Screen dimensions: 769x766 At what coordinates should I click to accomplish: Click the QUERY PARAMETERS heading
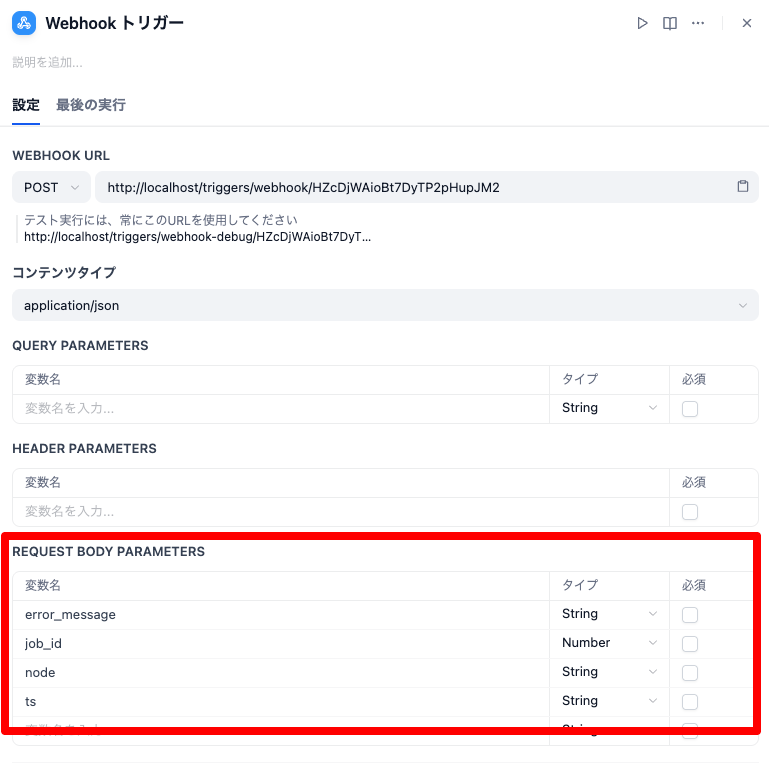(x=80, y=346)
